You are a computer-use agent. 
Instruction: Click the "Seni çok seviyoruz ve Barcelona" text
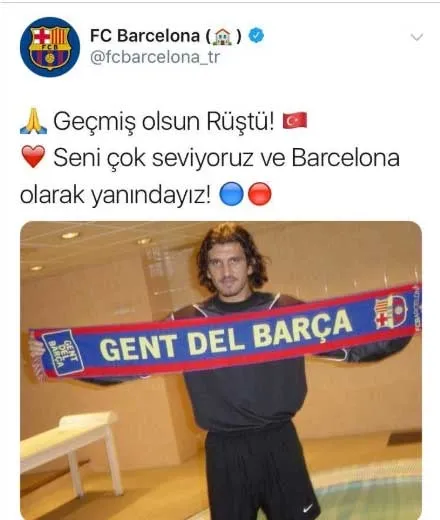click(x=226, y=158)
